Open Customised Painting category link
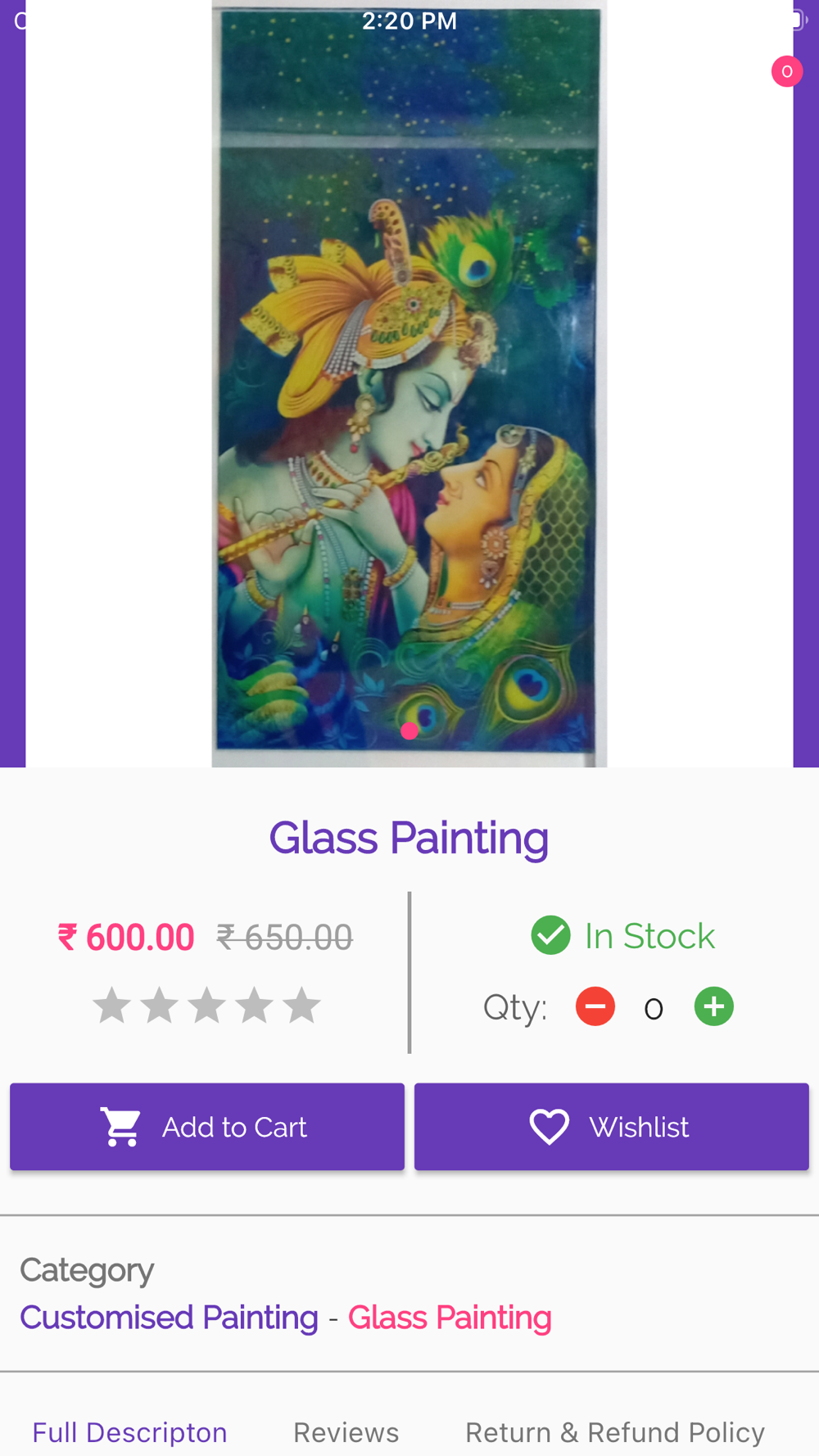The height and width of the screenshot is (1456, 819). click(x=169, y=1318)
